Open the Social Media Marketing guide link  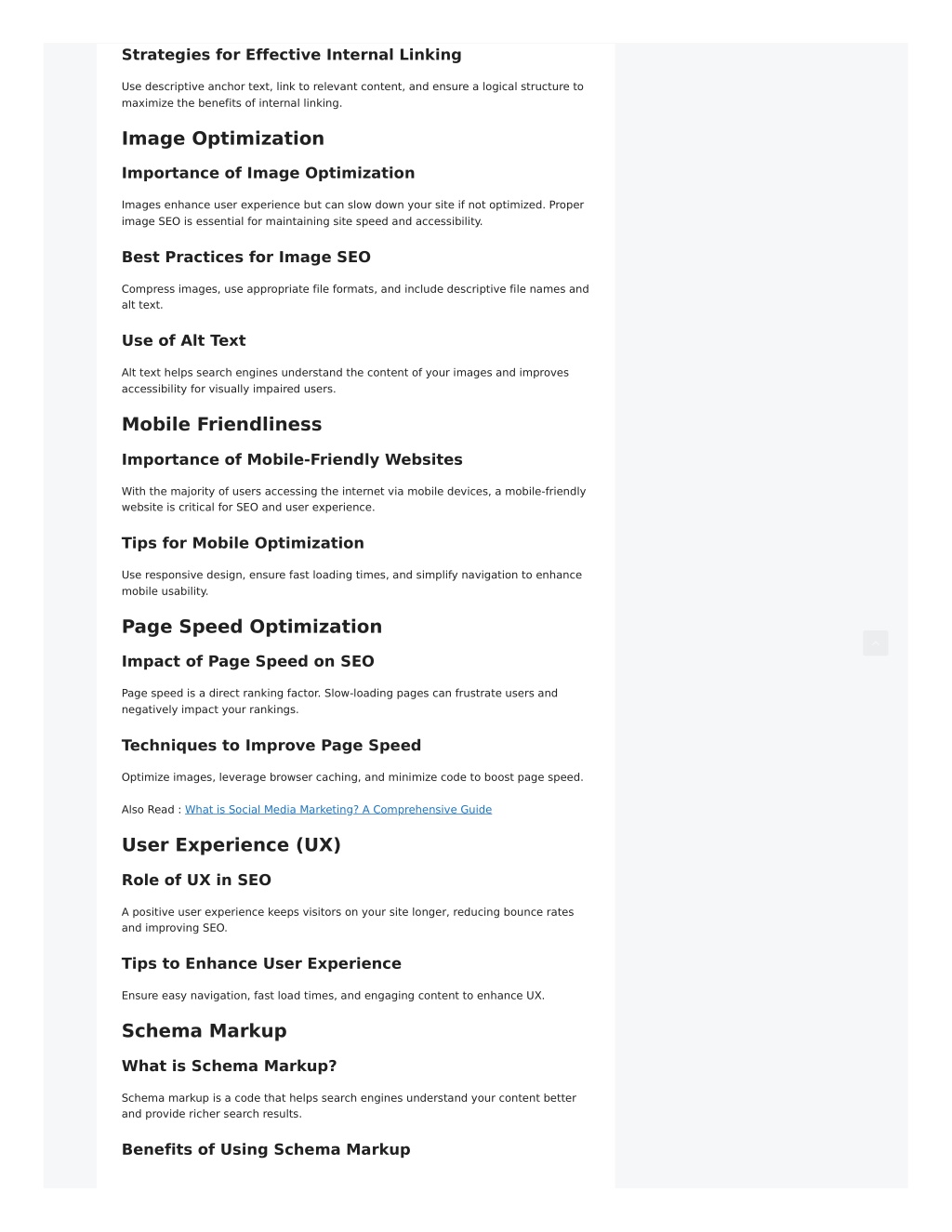338,810
